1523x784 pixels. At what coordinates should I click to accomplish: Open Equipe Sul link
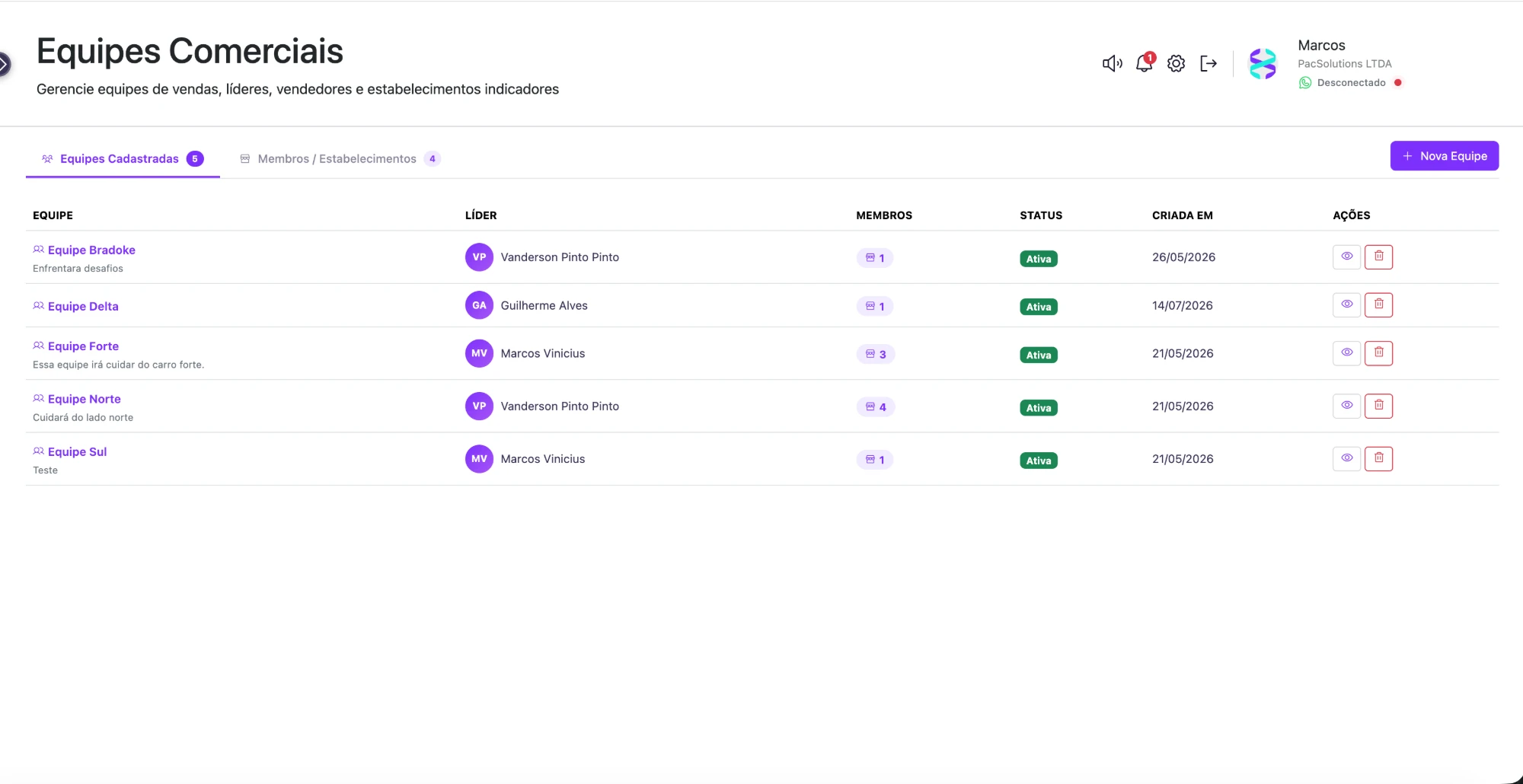coord(77,451)
